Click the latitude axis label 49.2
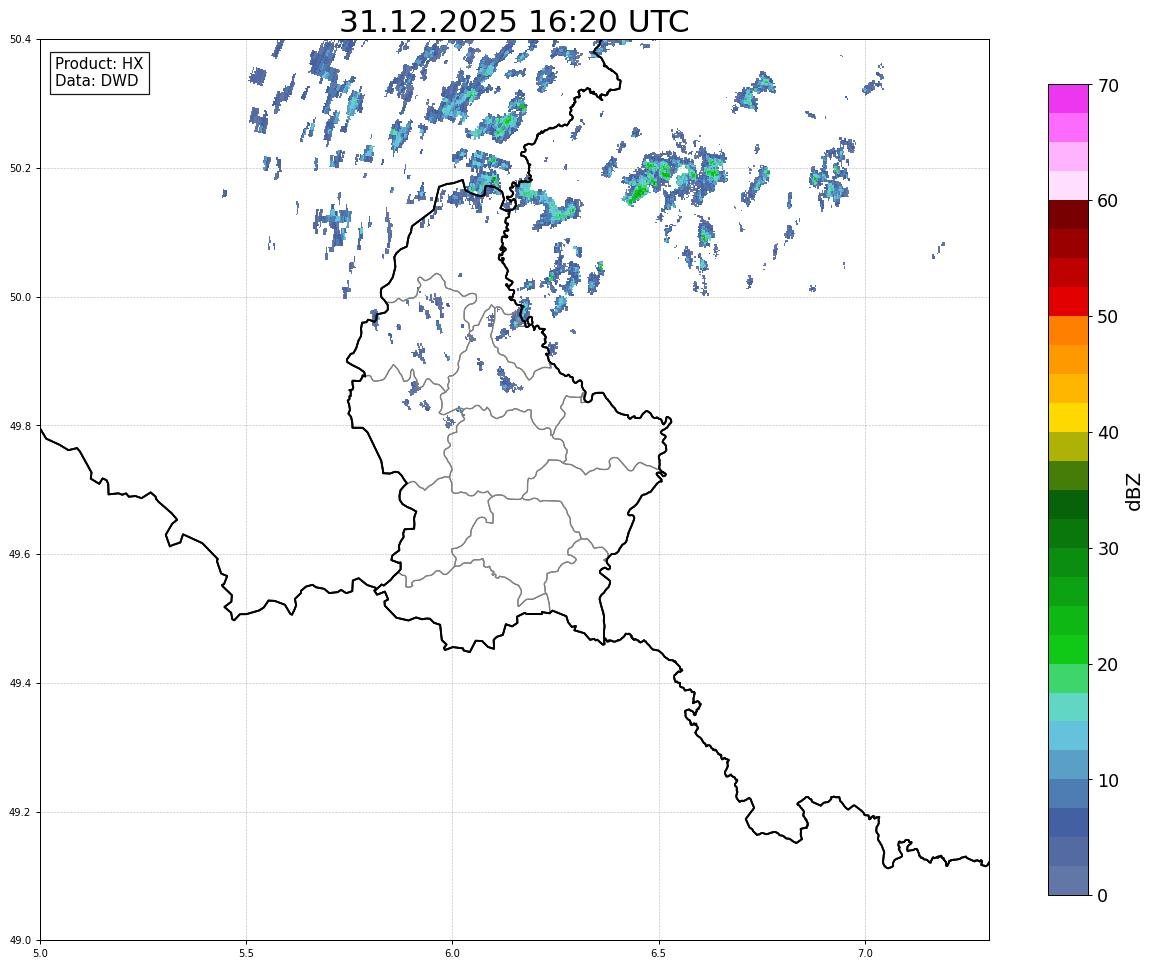The height and width of the screenshot is (968, 1152). point(19,812)
